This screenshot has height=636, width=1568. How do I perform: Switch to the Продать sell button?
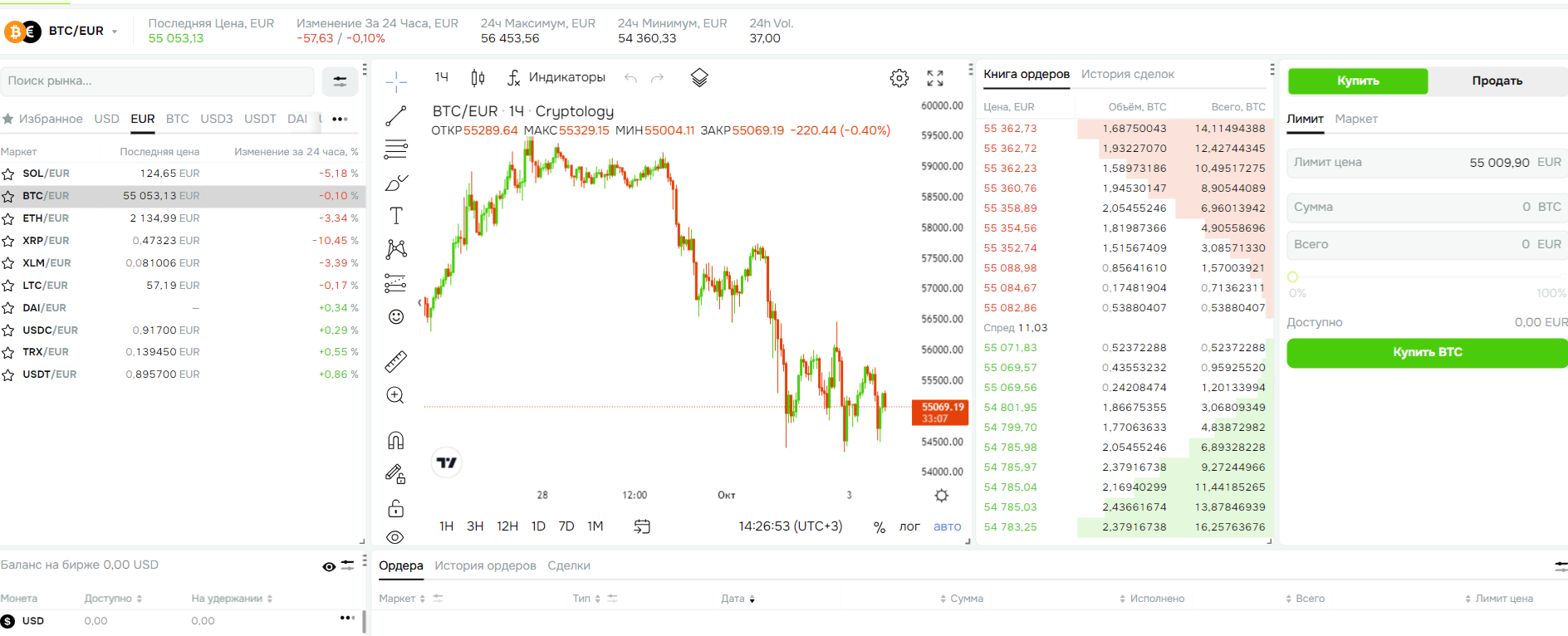click(1497, 81)
